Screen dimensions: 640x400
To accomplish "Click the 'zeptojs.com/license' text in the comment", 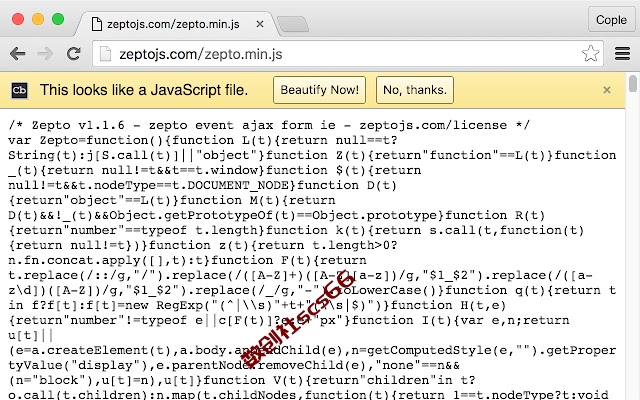I will pos(433,125).
